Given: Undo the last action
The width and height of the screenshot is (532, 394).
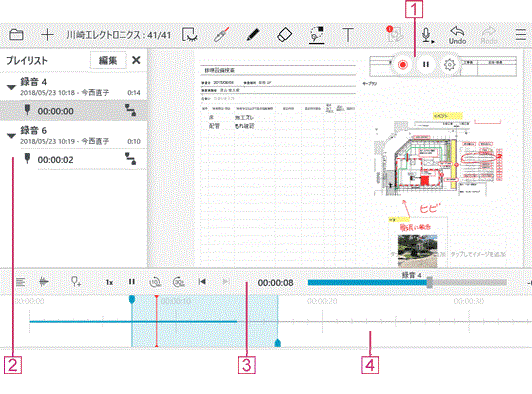Looking at the screenshot, I should pos(457,35).
